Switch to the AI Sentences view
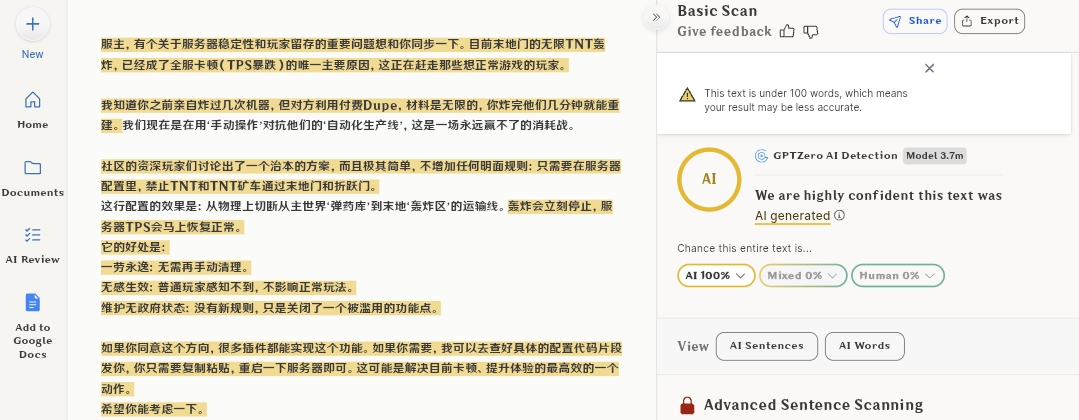Screen dimensions: 1079x420 click(x=766, y=346)
